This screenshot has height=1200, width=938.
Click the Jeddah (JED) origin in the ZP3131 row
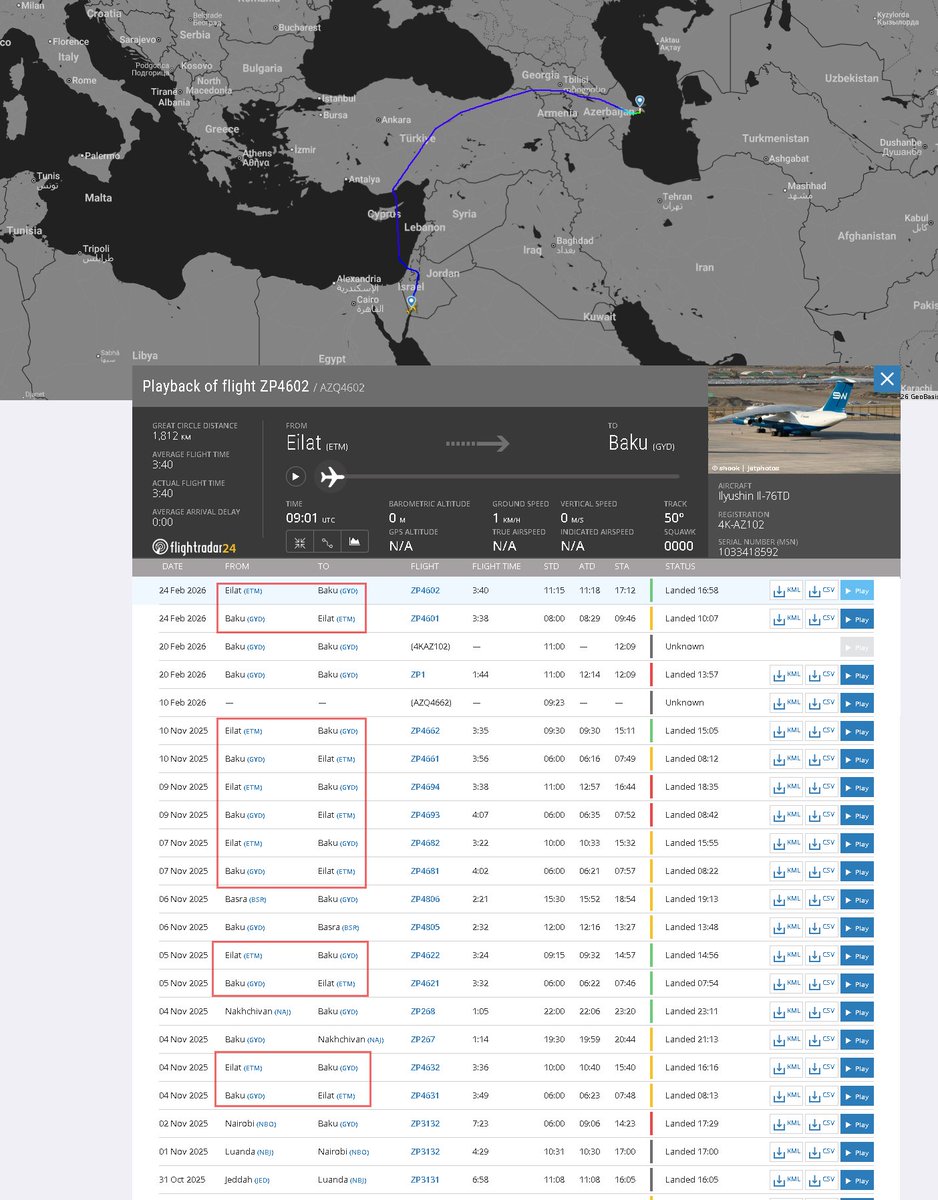pos(248,1179)
